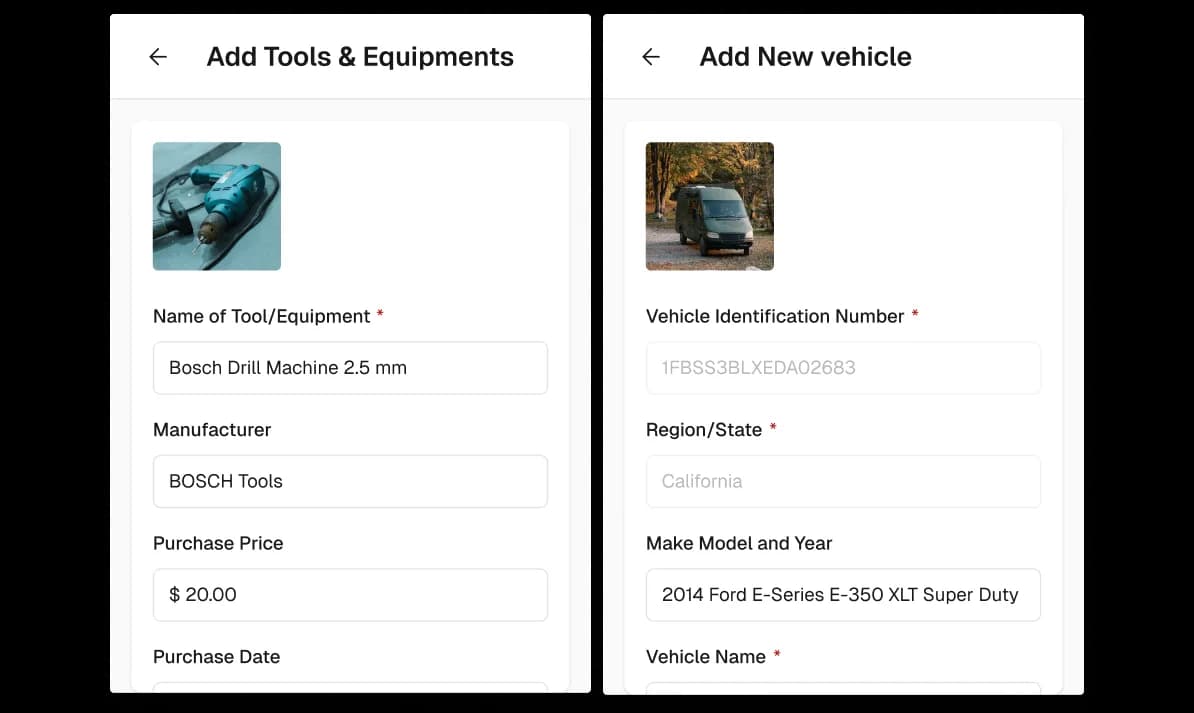Click the Name of Tool/Equipment label

click(265, 316)
